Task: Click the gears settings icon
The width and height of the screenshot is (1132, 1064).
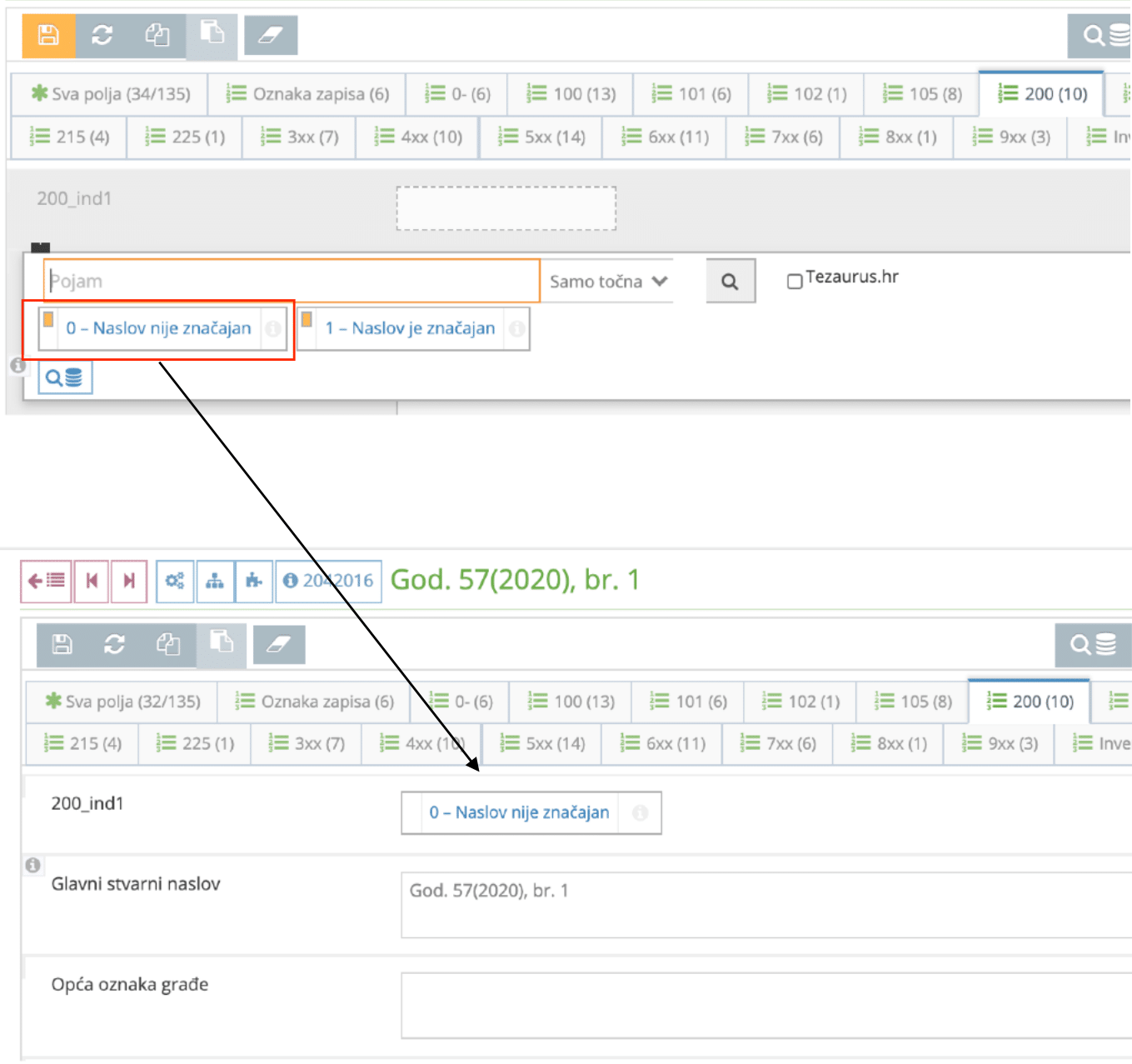Action: [x=175, y=581]
